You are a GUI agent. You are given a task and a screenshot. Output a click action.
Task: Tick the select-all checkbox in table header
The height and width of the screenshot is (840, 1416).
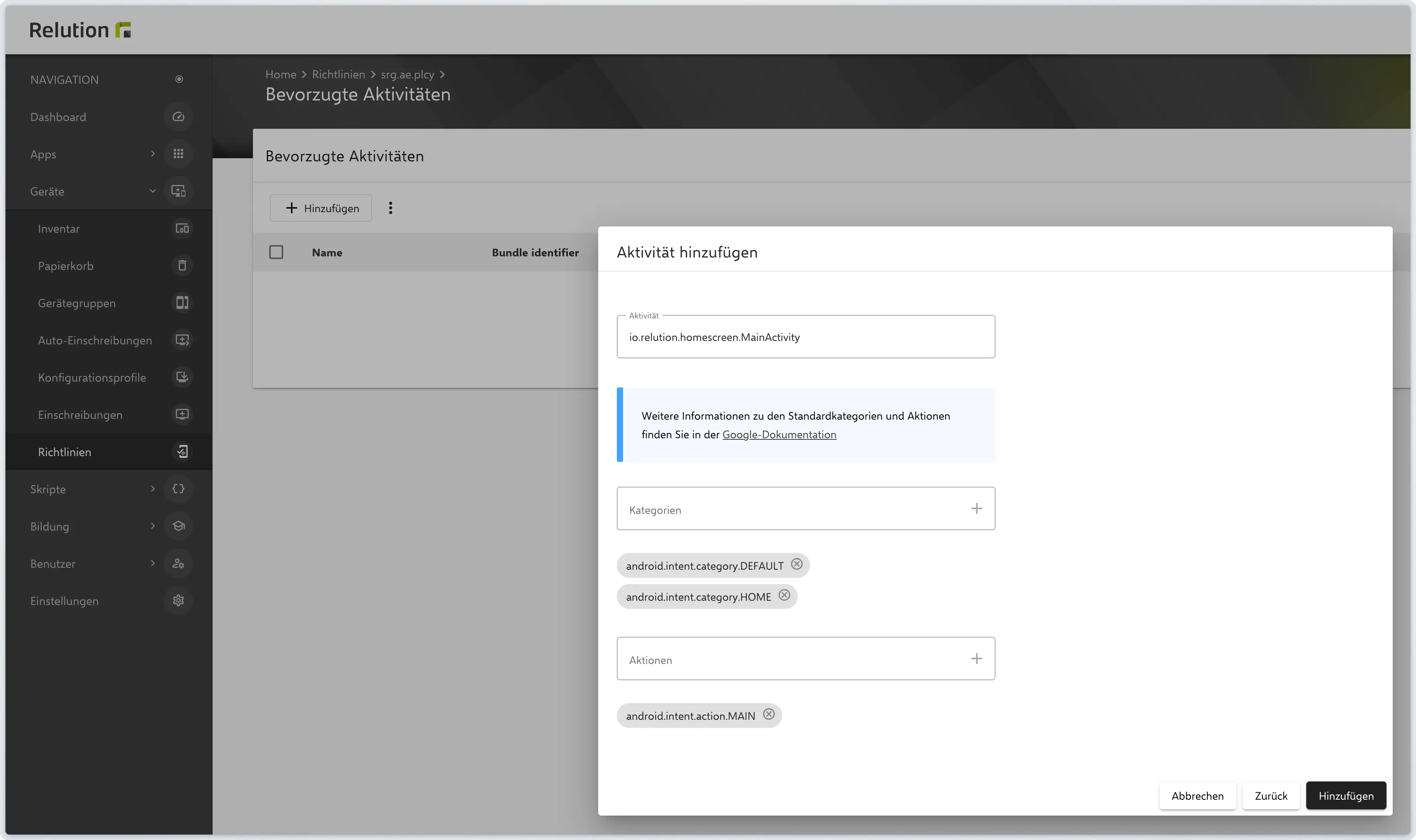pos(276,252)
